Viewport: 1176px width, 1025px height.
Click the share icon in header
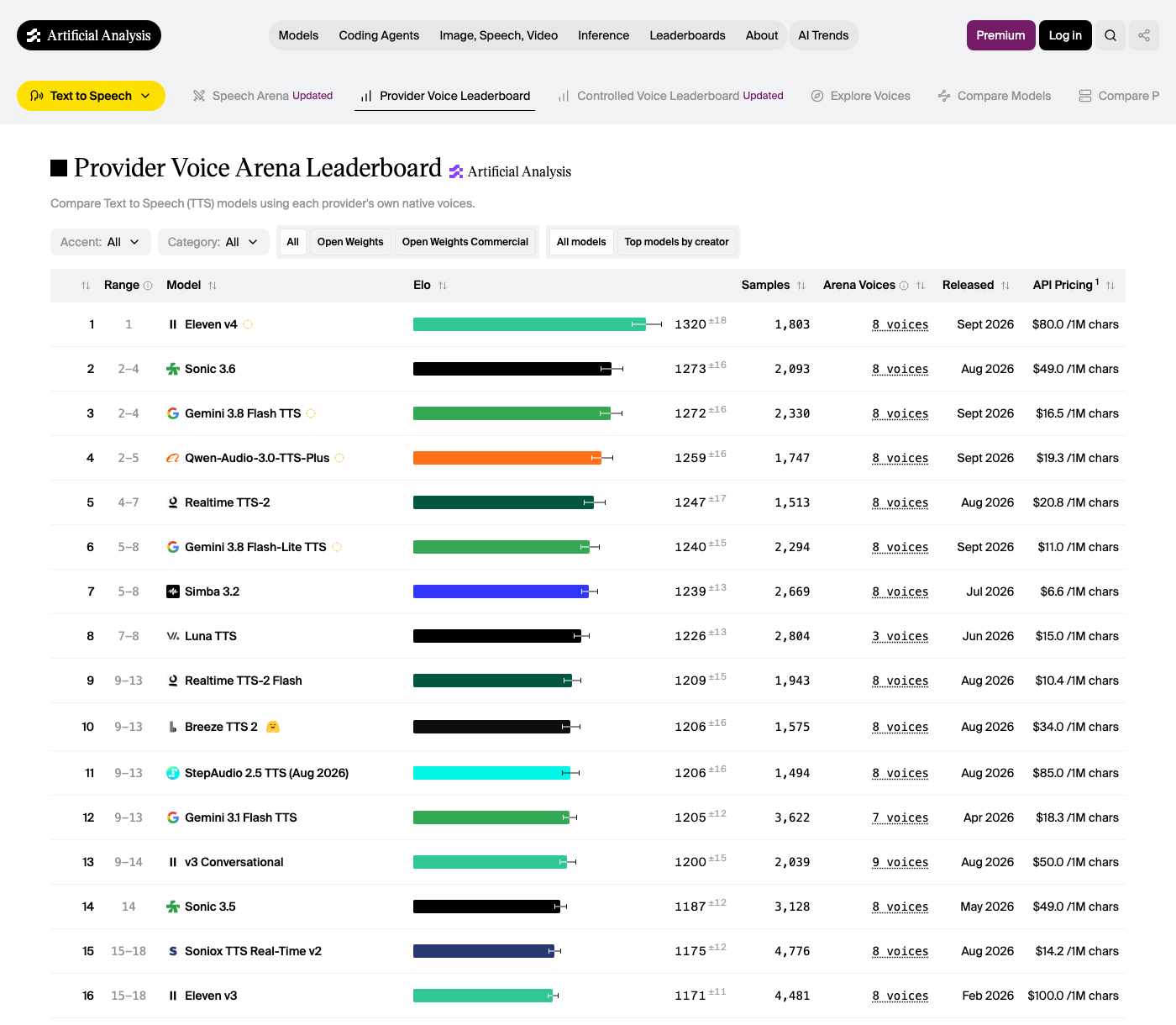point(1144,35)
